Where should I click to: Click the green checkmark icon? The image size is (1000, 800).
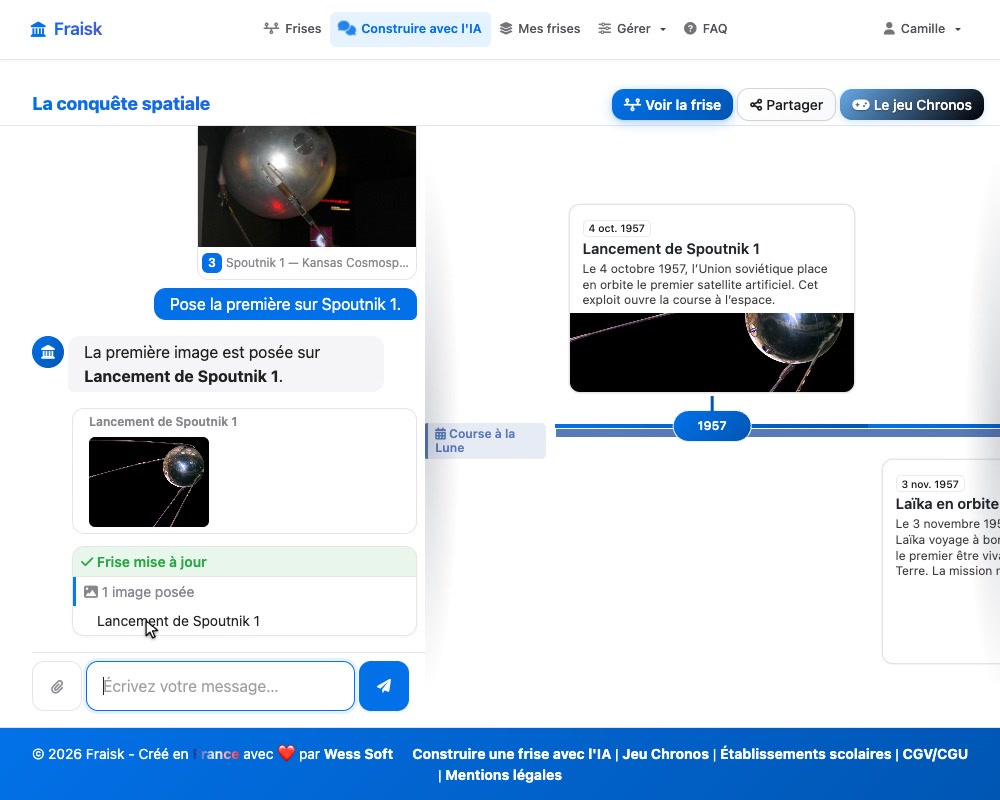click(x=87, y=562)
